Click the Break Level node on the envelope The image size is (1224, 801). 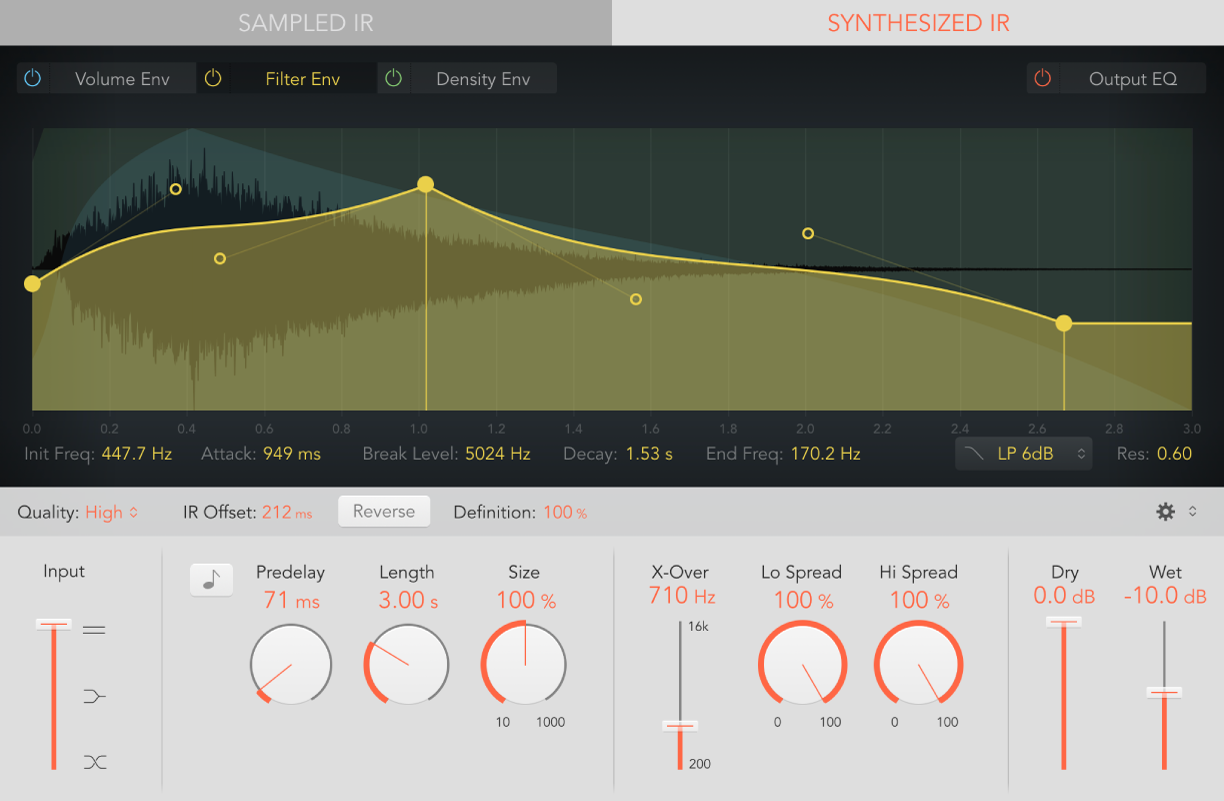tap(425, 184)
